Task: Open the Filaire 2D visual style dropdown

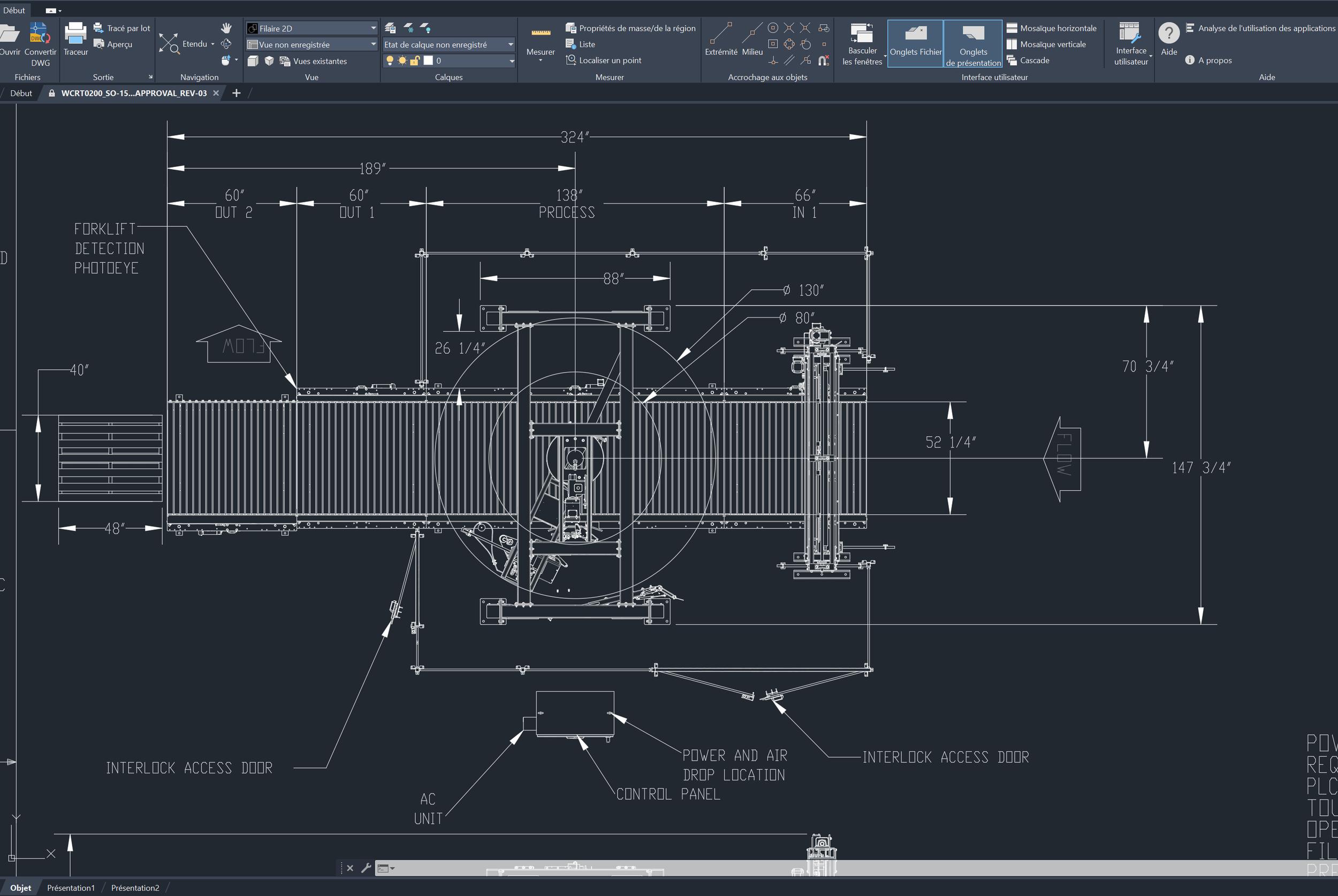Action: pos(373,28)
